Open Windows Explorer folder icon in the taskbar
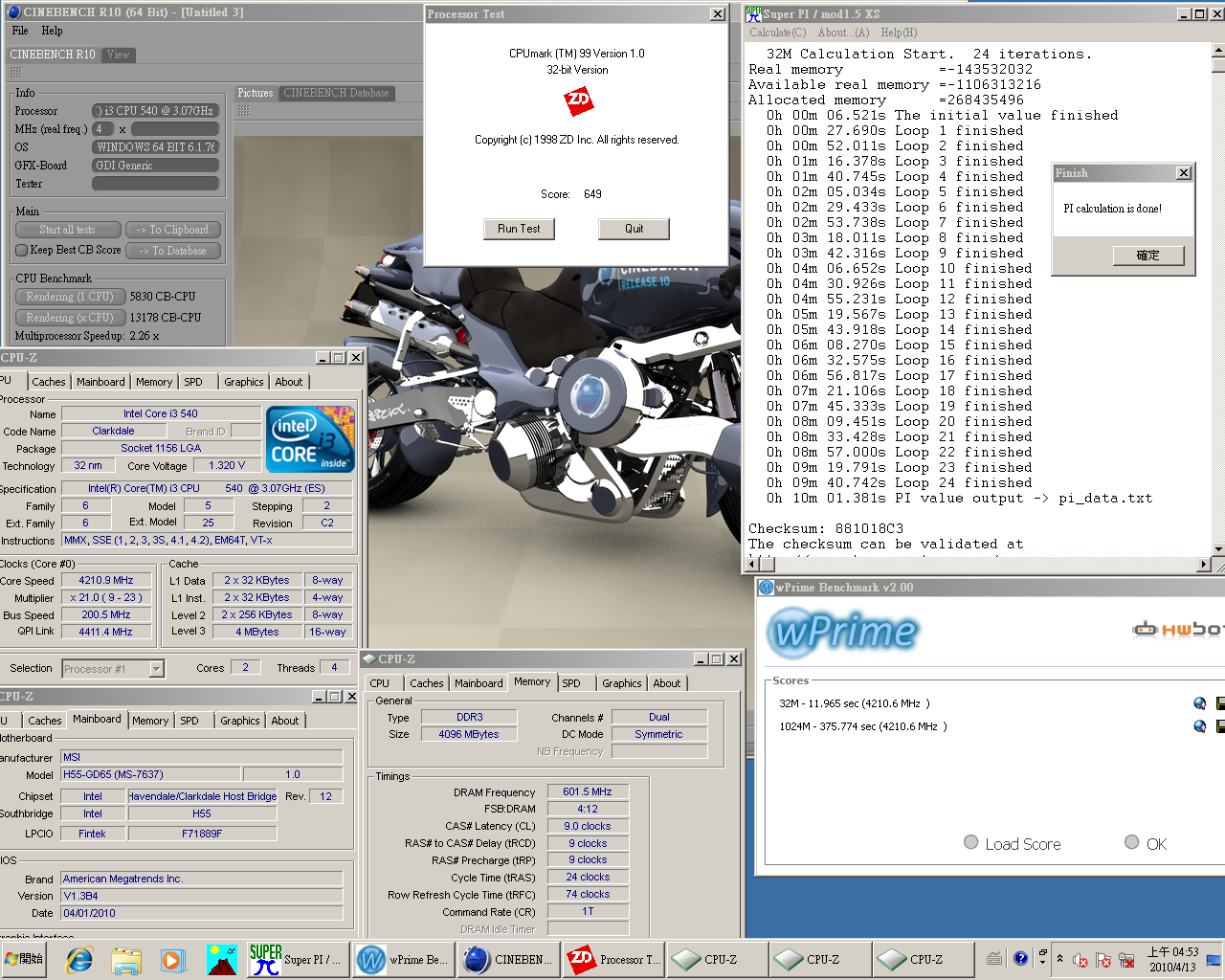Screen dimensions: 1225x980 [x=126, y=959]
